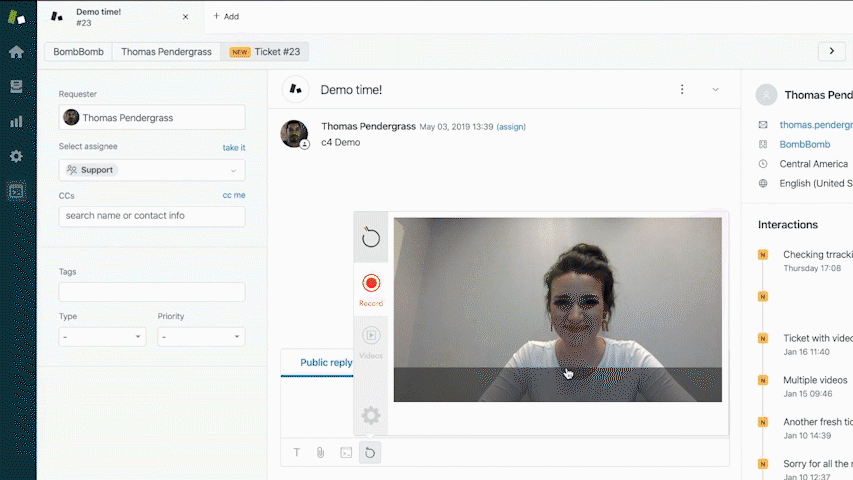Select the Public reply tab
This screenshot has width=853, height=480.
tap(326, 362)
